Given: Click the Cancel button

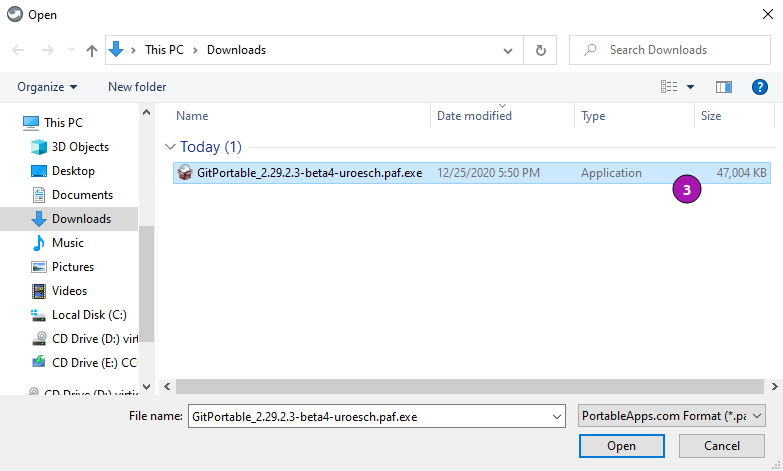Looking at the screenshot, I should [x=722, y=446].
